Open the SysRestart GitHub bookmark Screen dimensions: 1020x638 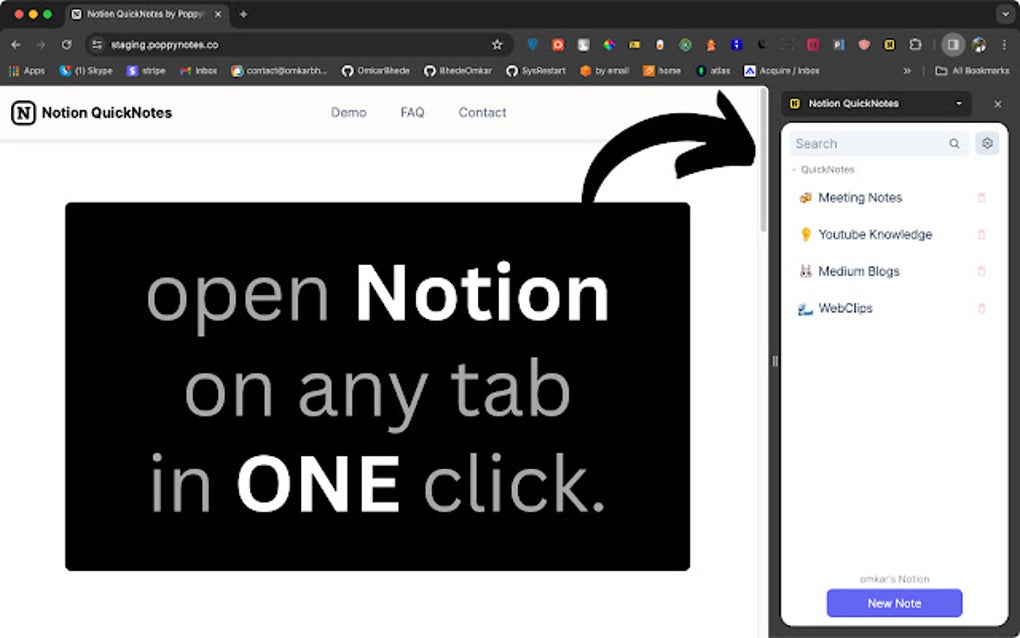[x=536, y=71]
